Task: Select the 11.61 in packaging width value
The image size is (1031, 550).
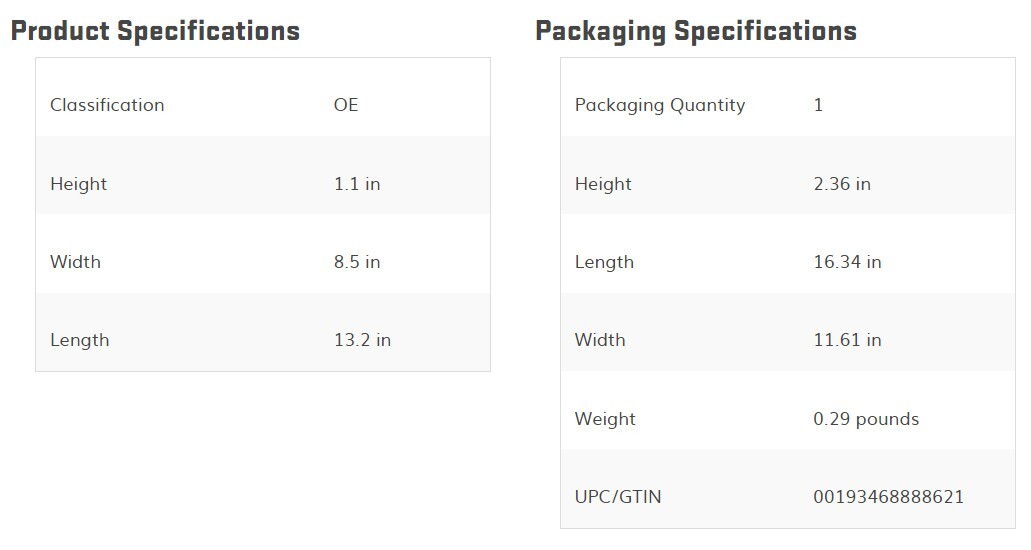Action: (847, 340)
